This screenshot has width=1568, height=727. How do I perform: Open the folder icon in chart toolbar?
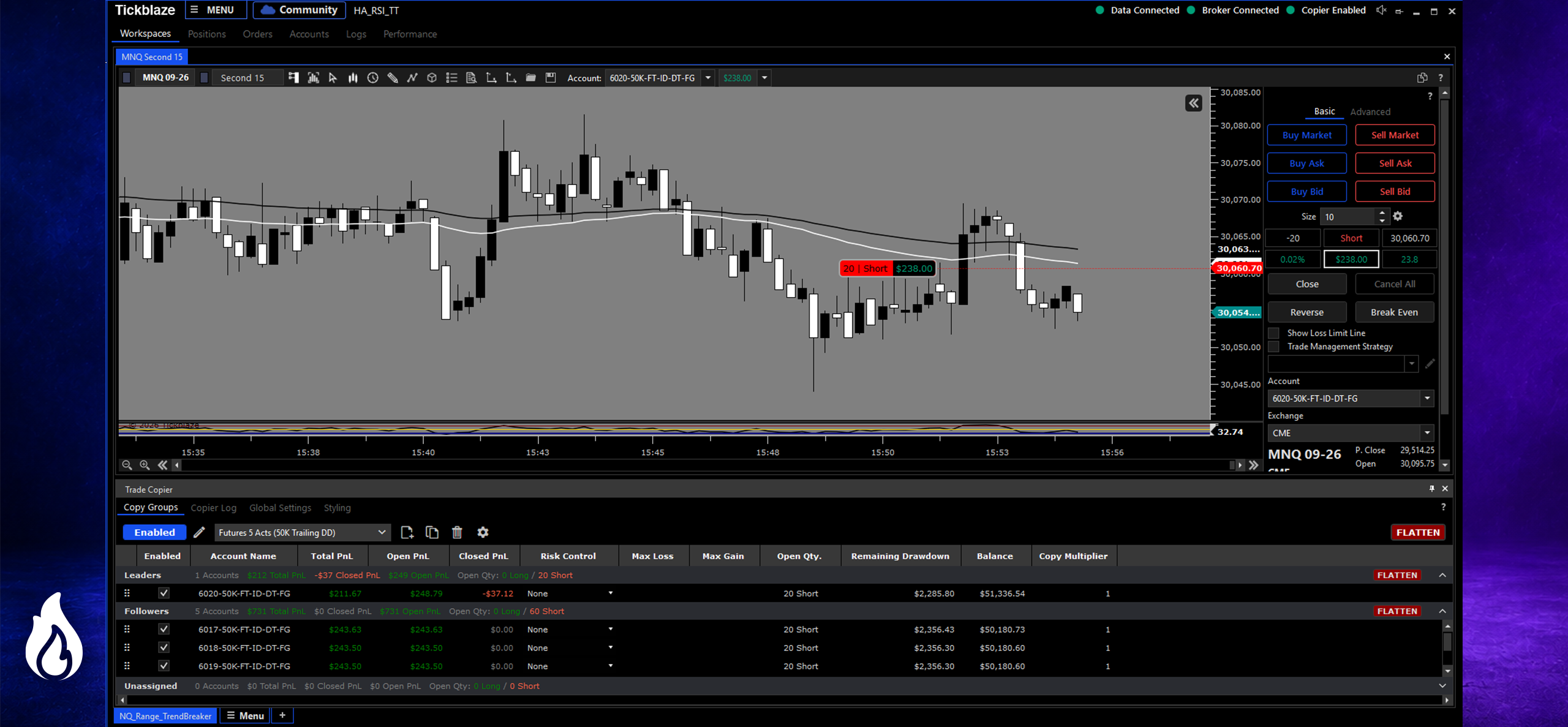coord(530,78)
